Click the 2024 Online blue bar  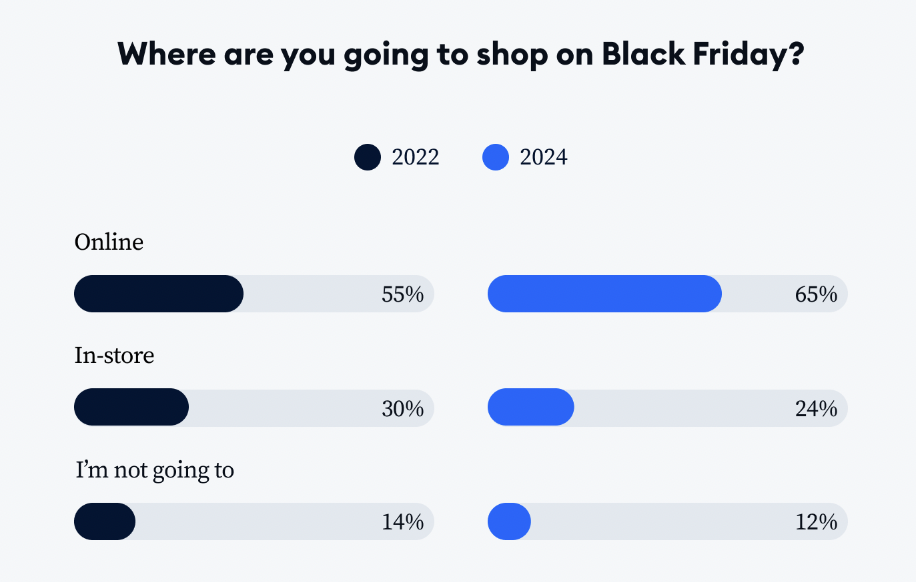[605, 293]
